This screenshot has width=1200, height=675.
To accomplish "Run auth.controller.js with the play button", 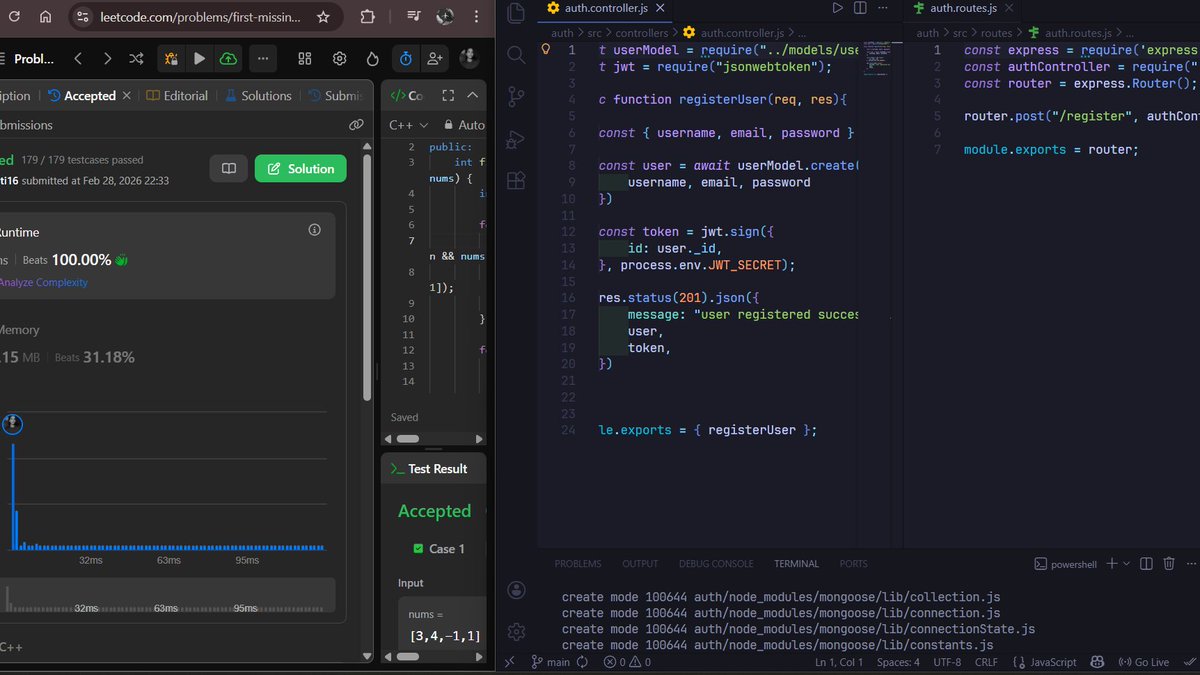I will click(838, 8).
